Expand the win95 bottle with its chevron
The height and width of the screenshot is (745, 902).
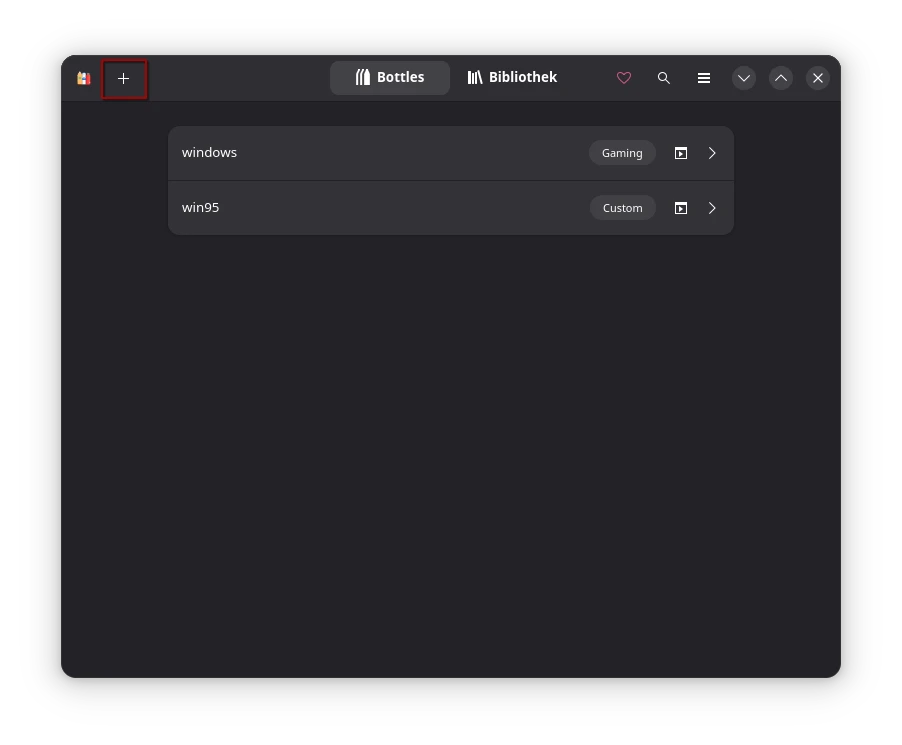tap(712, 208)
